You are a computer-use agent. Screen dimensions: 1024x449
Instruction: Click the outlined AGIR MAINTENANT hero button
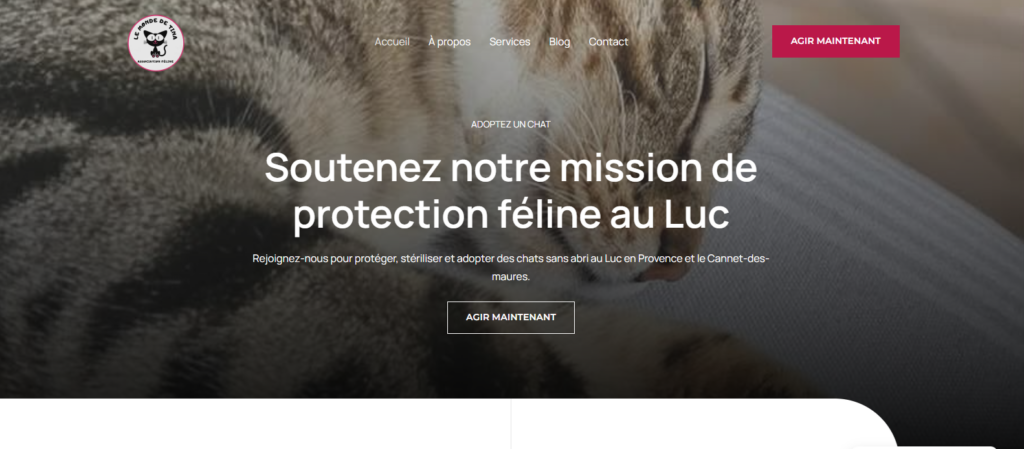pyautogui.click(x=511, y=317)
